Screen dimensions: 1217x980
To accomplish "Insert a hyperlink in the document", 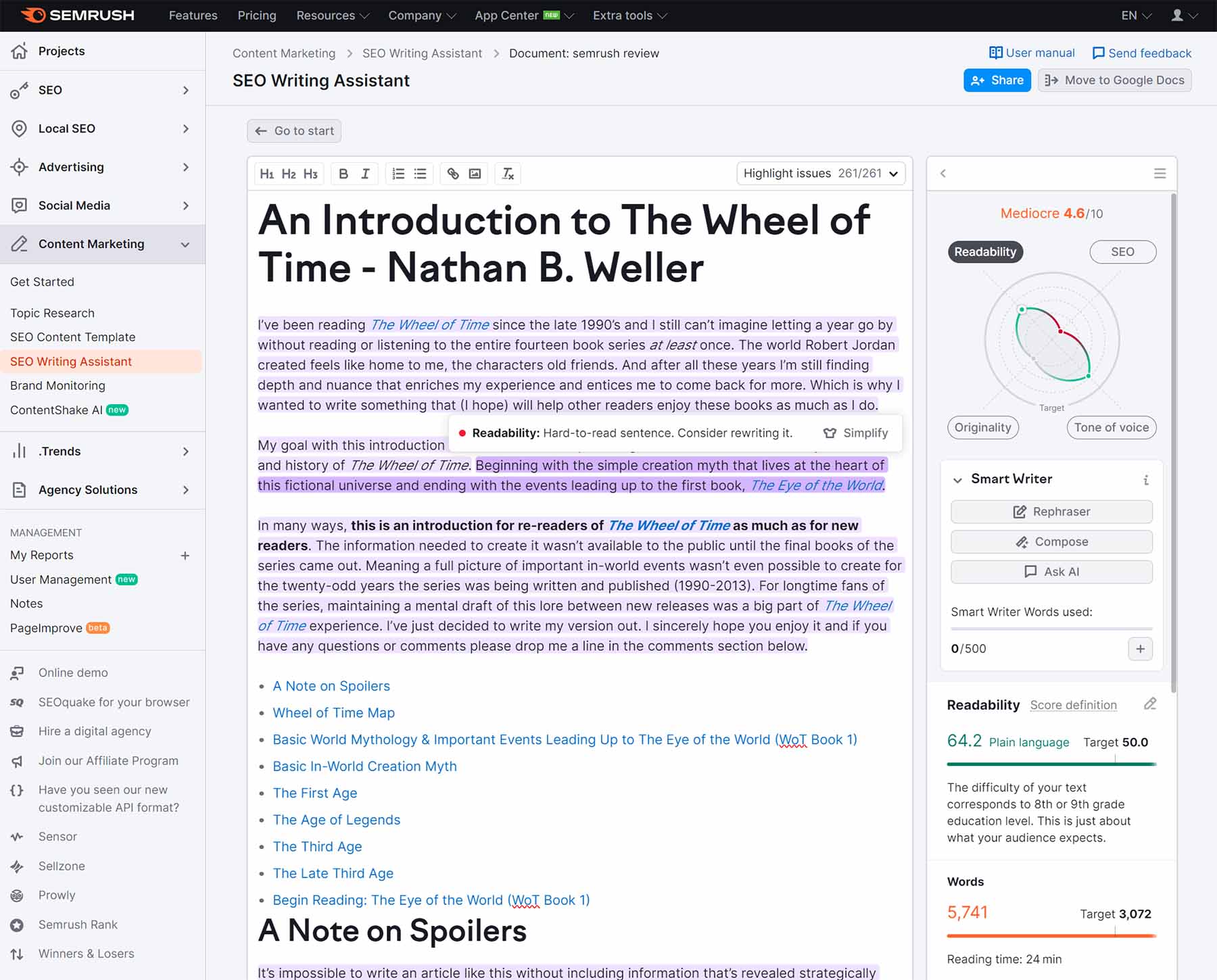I will pos(452,174).
